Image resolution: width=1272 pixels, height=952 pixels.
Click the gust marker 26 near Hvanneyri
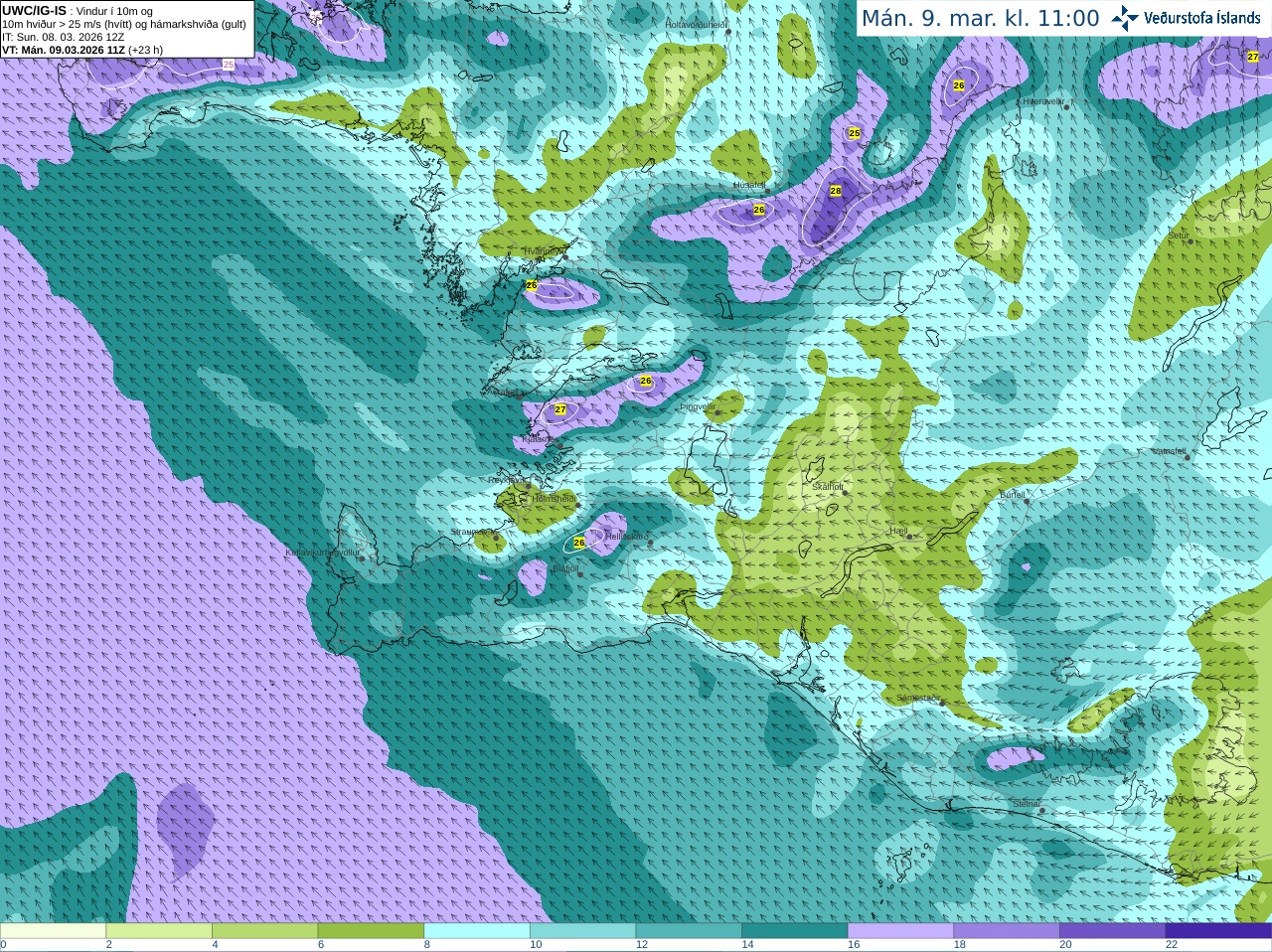click(532, 285)
